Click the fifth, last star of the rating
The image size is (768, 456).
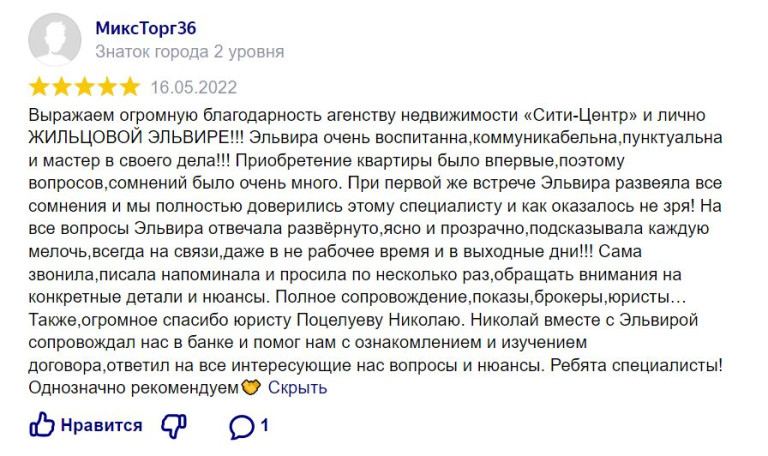pyautogui.click(x=130, y=87)
